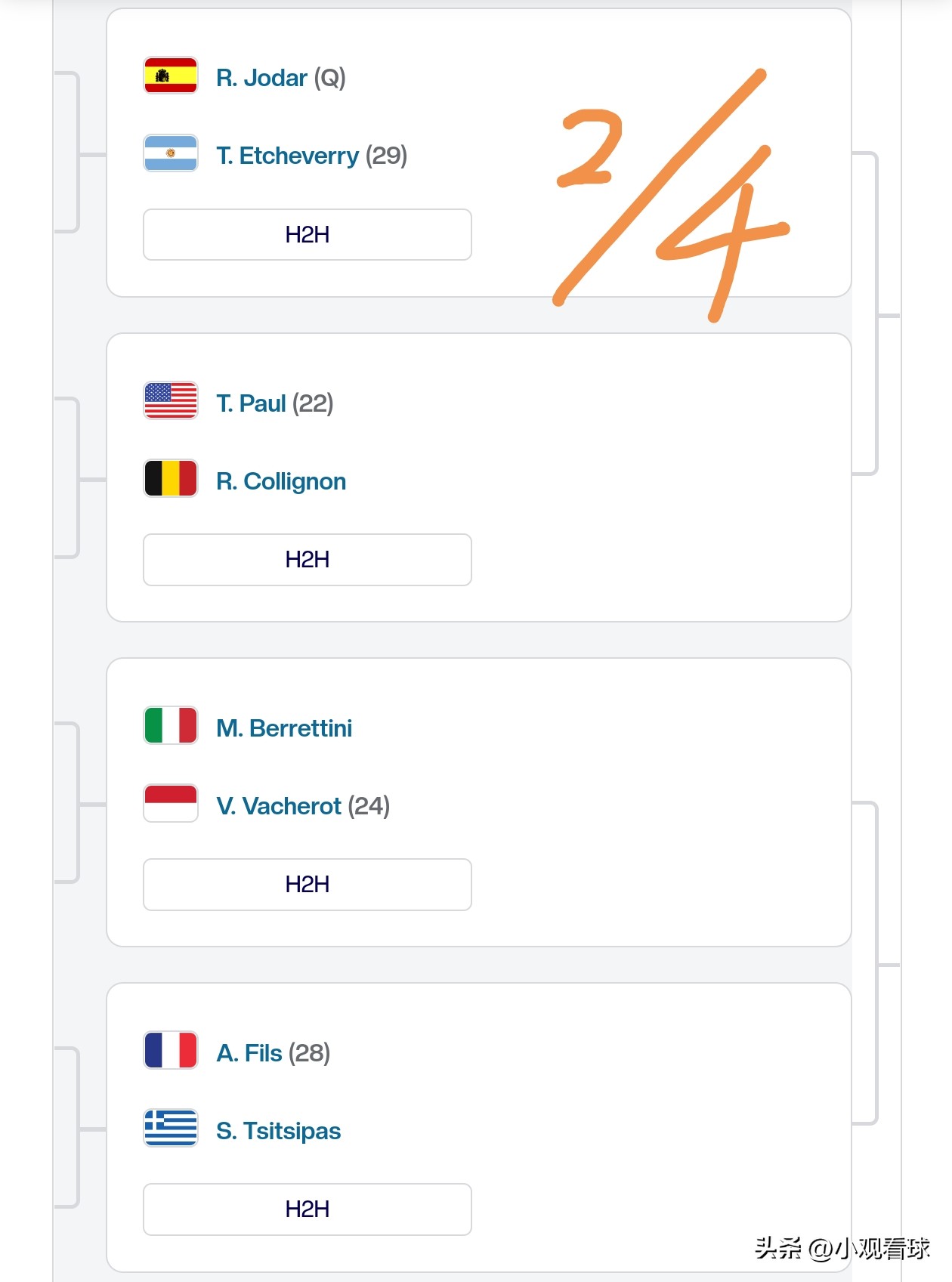Click the USA flag beside T. Paul
The height and width of the screenshot is (1282, 952).
pyautogui.click(x=171, y=400)
